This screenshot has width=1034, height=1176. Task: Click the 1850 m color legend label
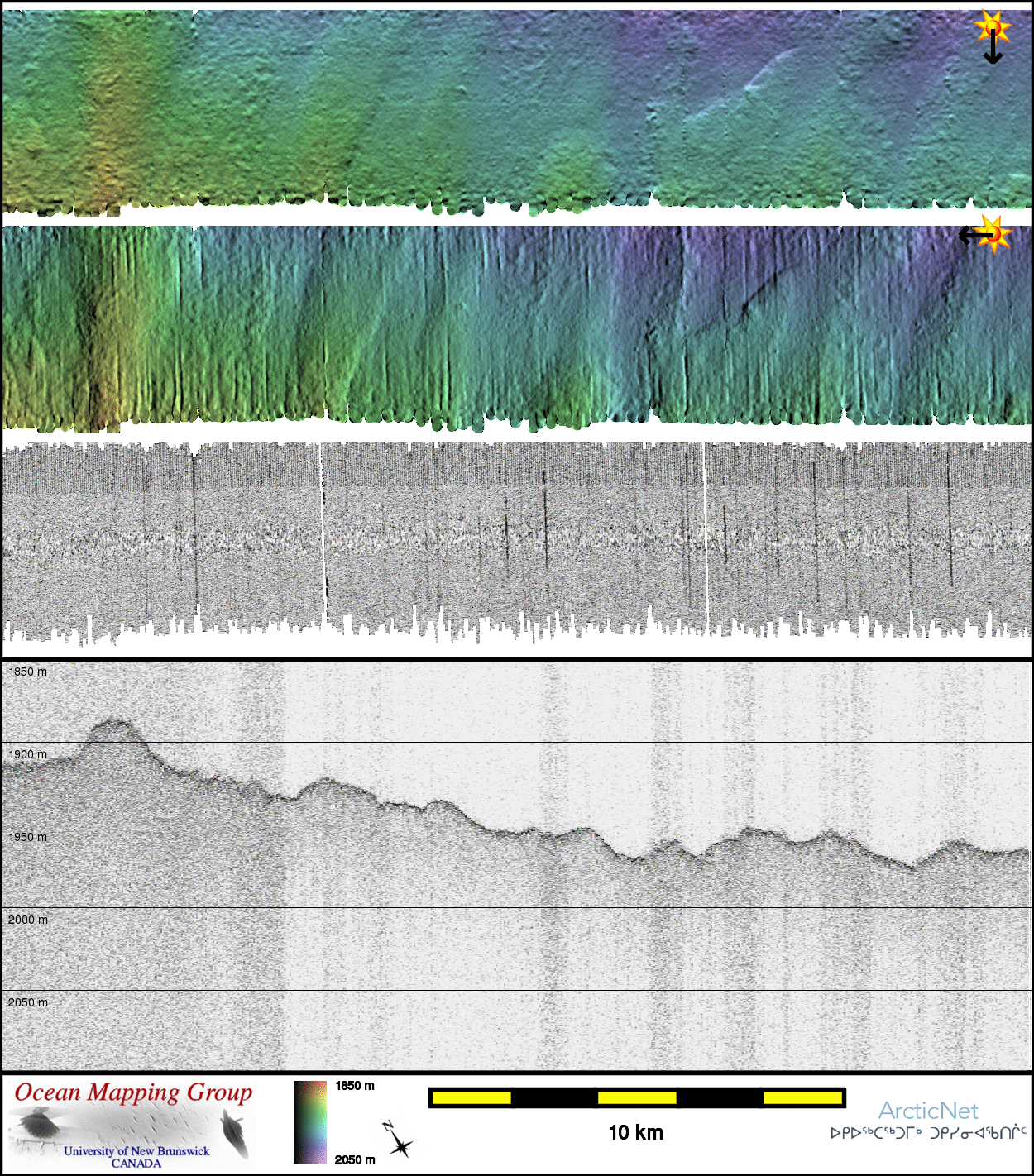[355, 1086]
